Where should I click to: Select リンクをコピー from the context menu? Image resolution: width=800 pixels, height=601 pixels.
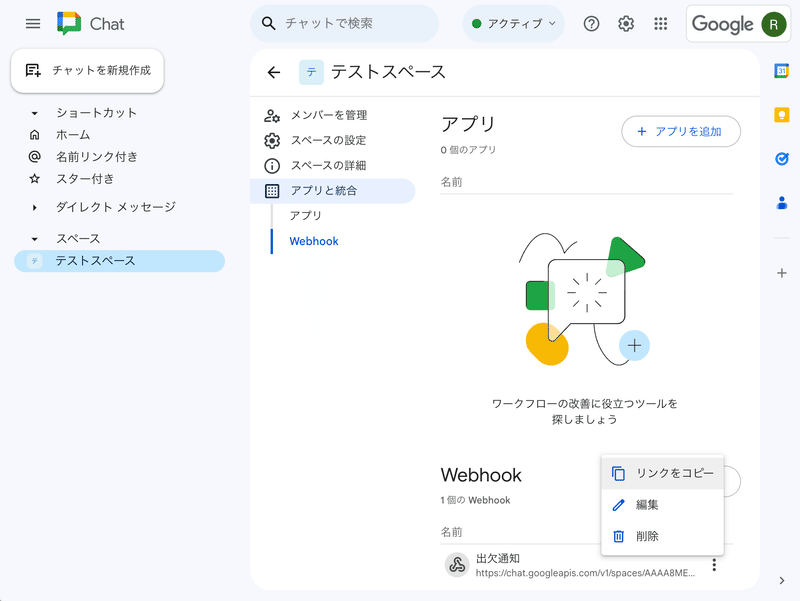(x=662, y=473)
